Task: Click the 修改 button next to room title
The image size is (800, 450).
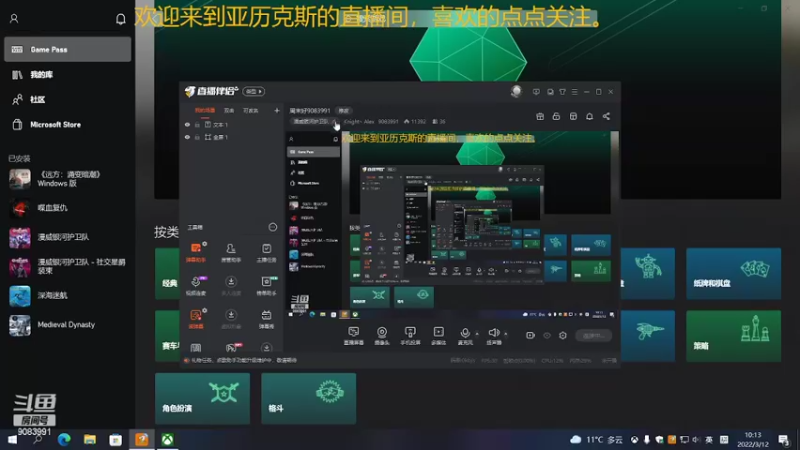Action: tap(344, 111)
